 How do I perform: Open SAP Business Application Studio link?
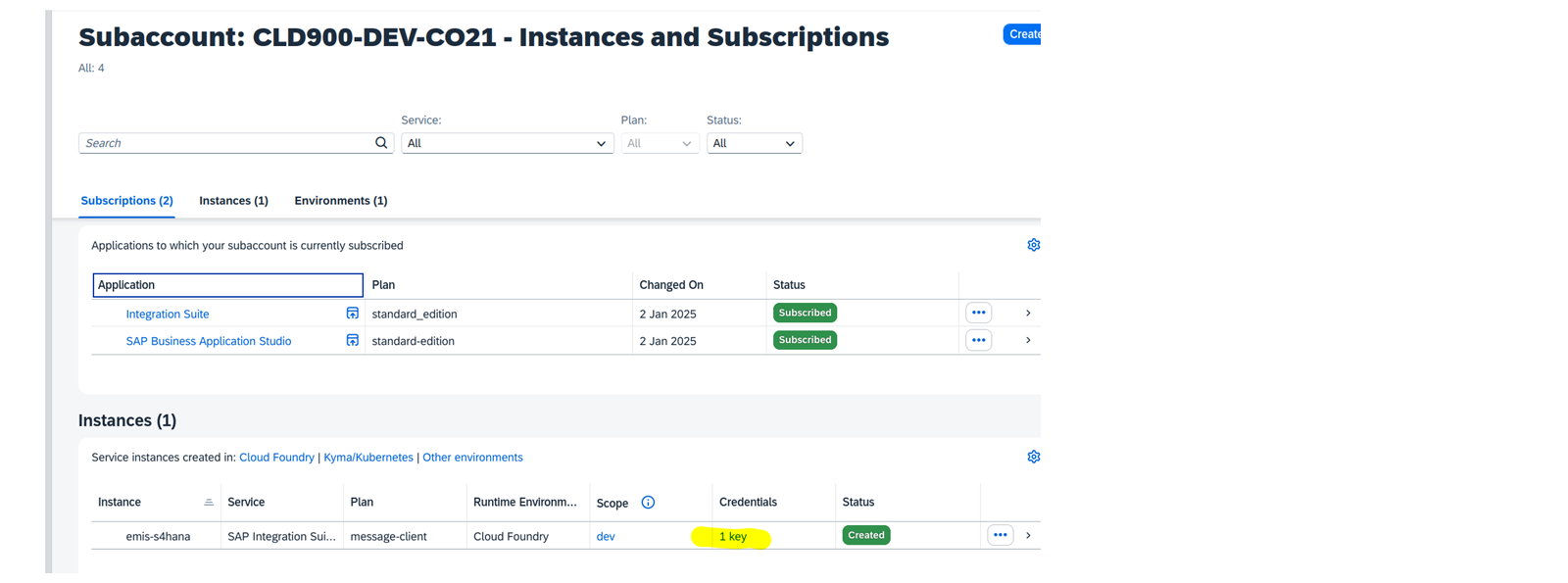point(209,341)
